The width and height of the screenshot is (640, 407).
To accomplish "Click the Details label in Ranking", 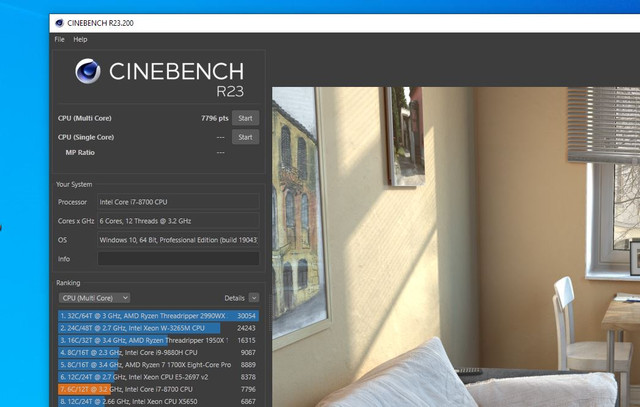I will click(x=234, y=298).
